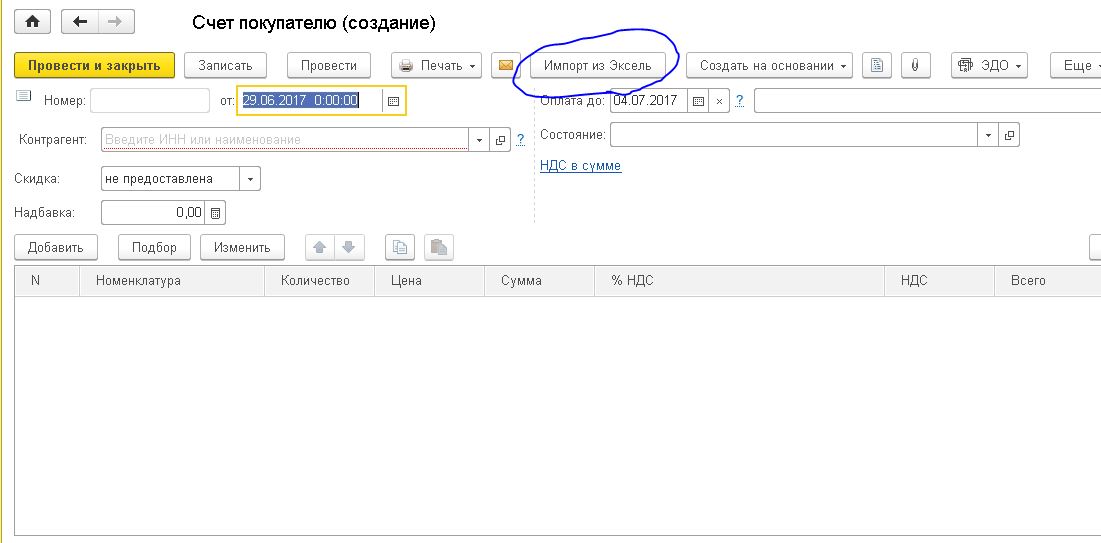Click the НДС в сумме link
The width and height of the screenshot is (1101, 543).
click(x=580, y=166)
